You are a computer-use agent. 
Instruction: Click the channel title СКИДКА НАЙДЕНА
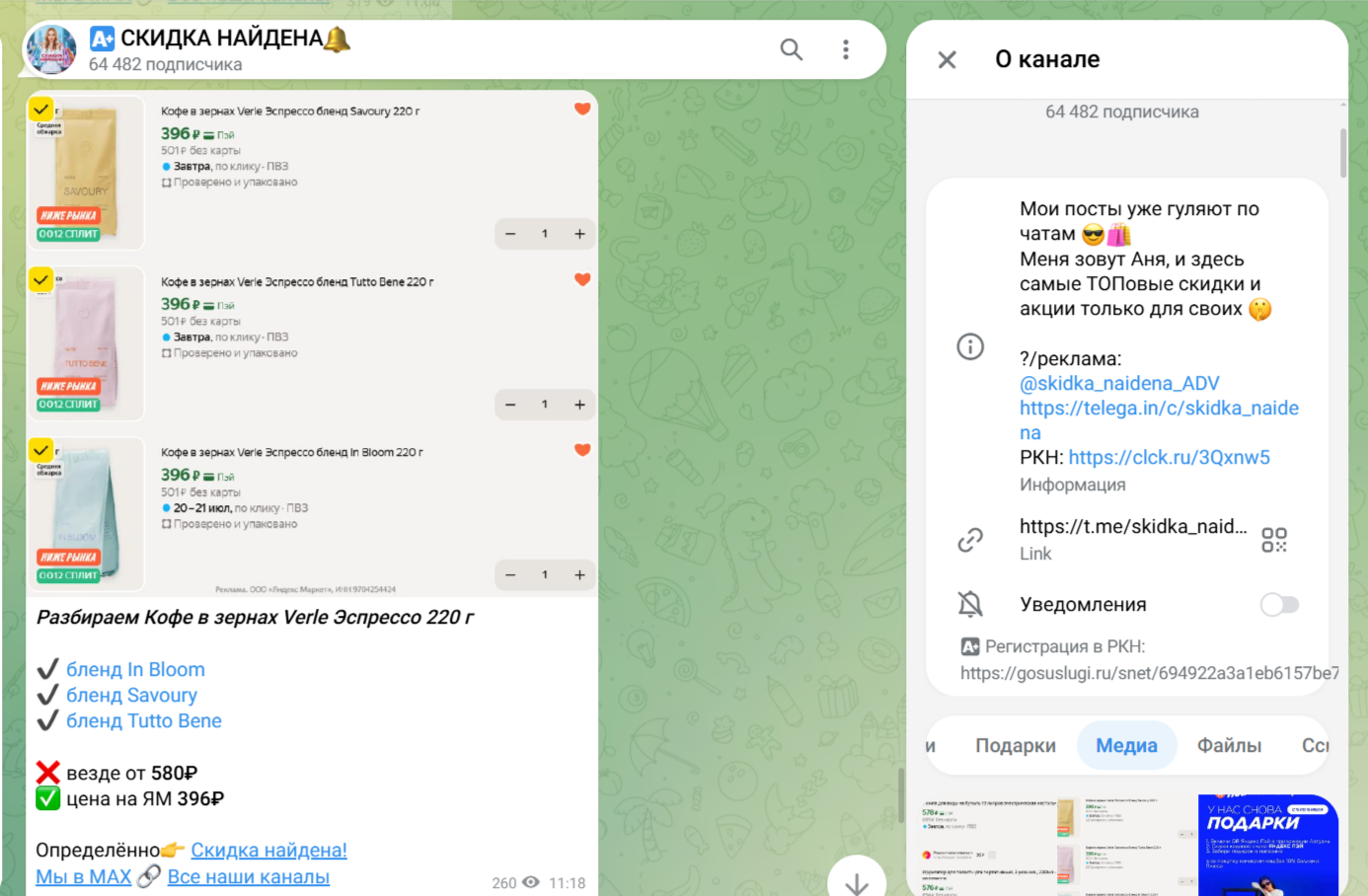pos(222,38)
